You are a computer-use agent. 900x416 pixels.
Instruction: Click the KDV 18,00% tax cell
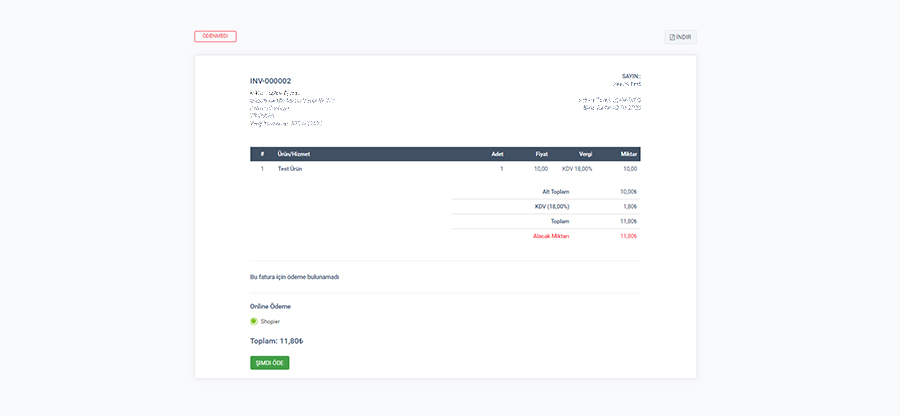pos(577,169)
